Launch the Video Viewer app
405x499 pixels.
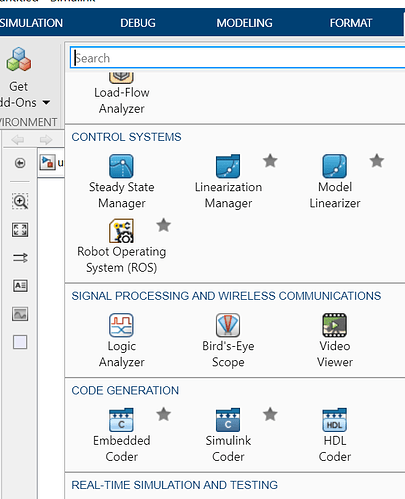(x=335, y=340)
